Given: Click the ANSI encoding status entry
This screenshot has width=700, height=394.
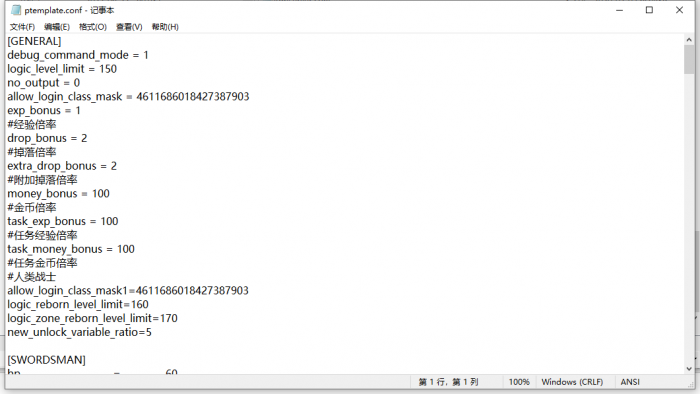Looking at the screenshot, I should [630, 382].
